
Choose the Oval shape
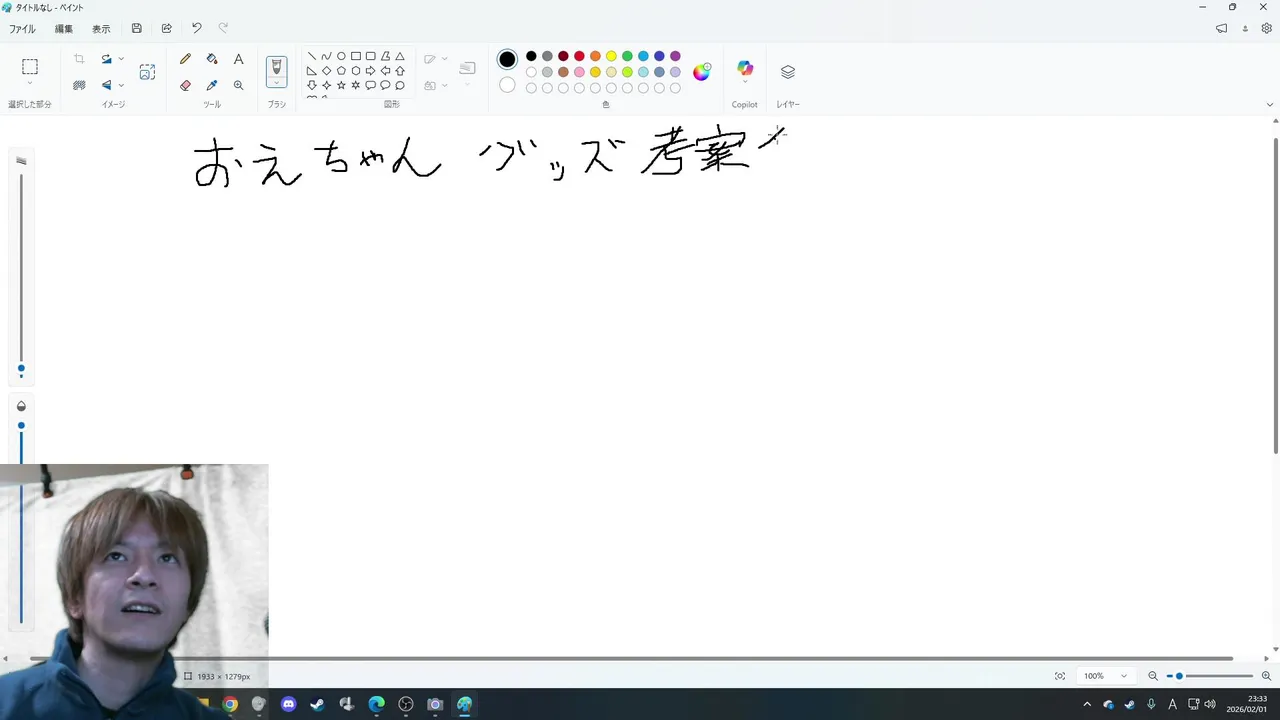point(341,57)
